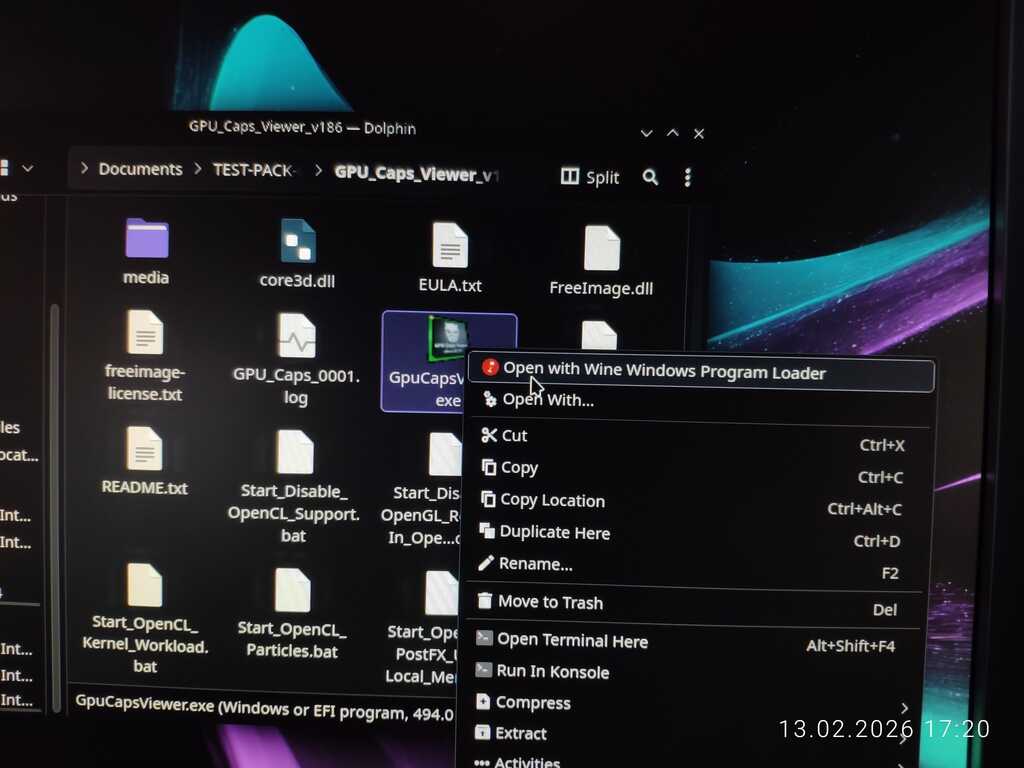Choose Open Terminal Here entry
The height and width of the screenshot is (768, 1024).
(x=573, y=641)
